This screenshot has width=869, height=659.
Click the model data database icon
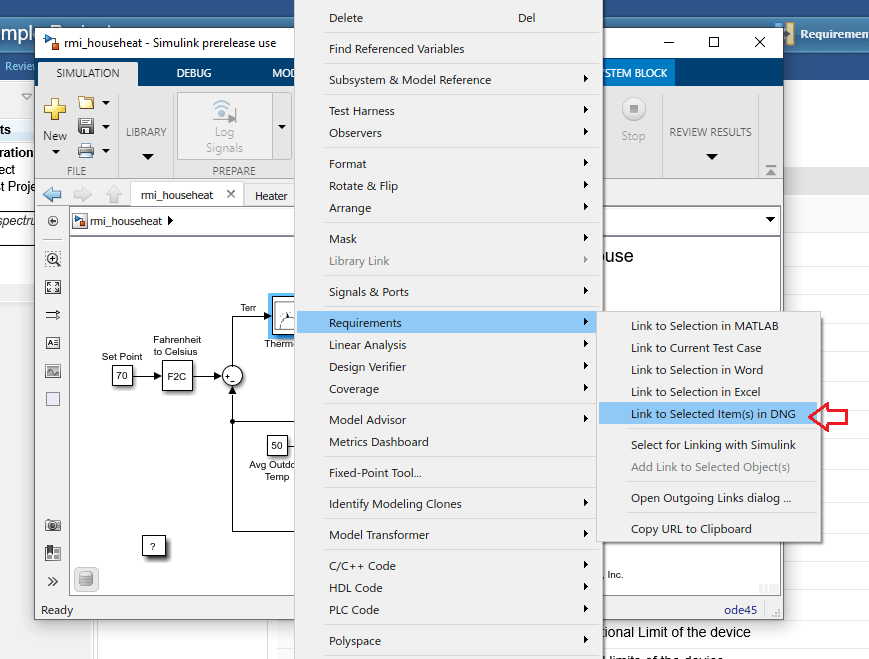tap(86, 580)
